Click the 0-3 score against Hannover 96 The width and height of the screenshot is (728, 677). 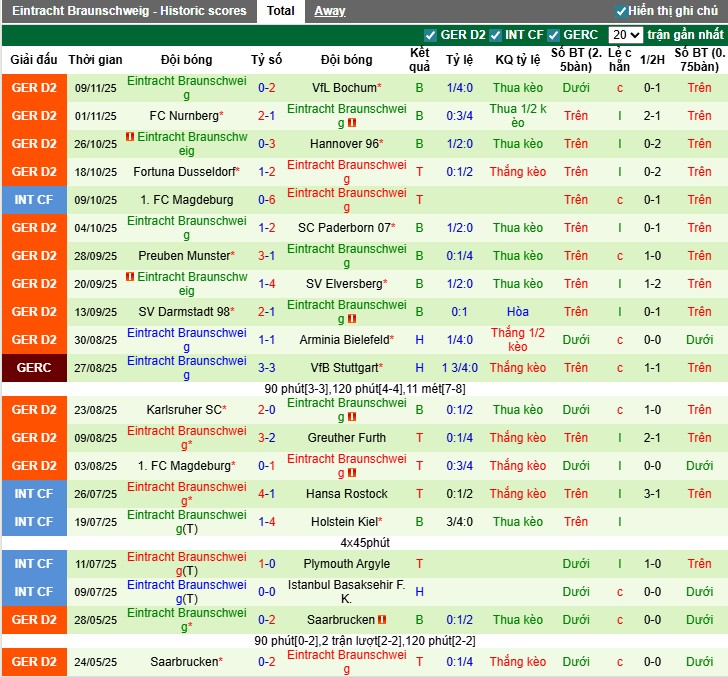(x=266, y=144)
